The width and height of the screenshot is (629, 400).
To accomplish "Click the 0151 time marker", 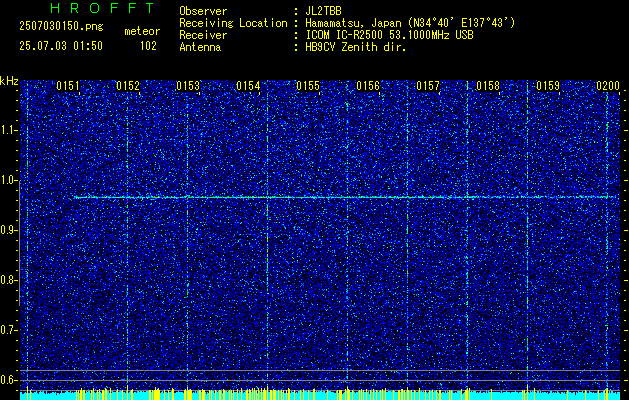I will [68, 86].
